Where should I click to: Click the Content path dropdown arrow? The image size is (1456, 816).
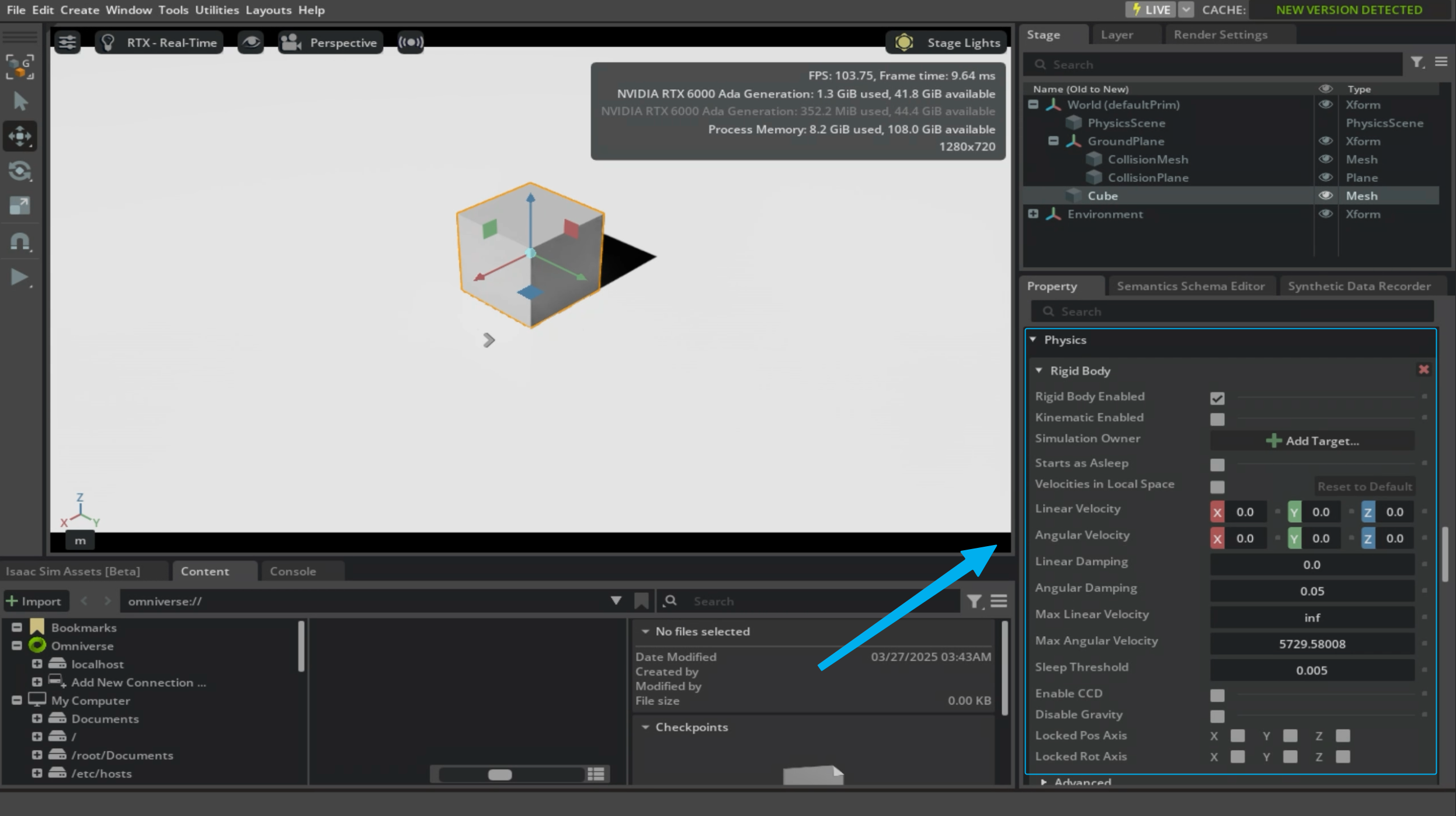pyautogui.click(x=616, y=601)
